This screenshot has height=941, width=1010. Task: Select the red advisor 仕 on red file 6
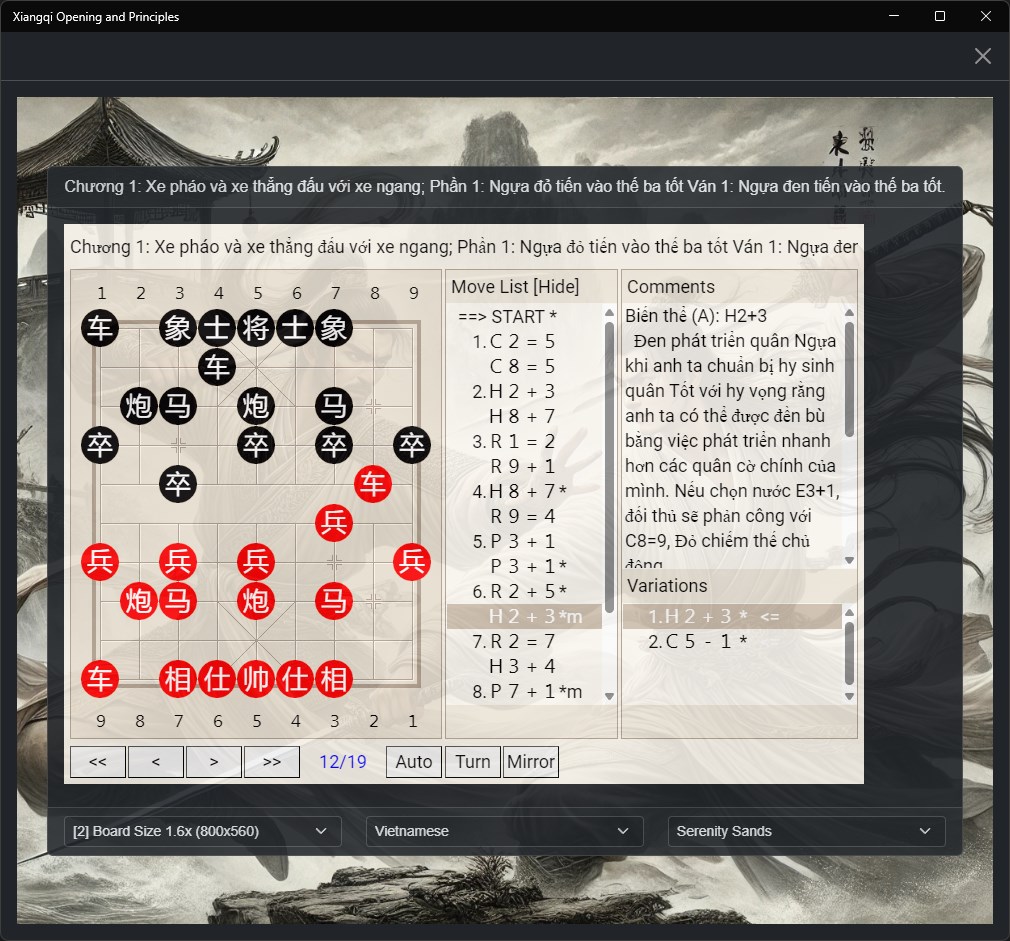pyautogui.click(x=217, y=679)
